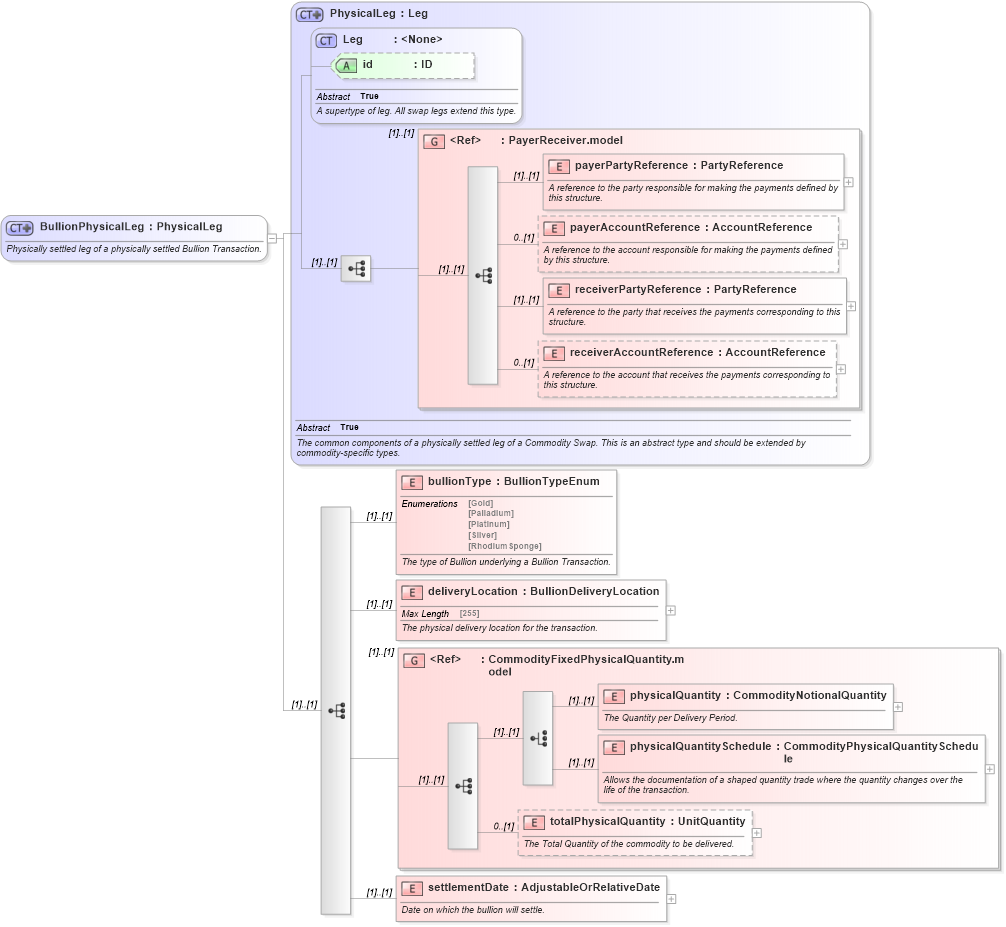Click the sequence bar left of totalPhysicalQuantity

pos(463,786)
